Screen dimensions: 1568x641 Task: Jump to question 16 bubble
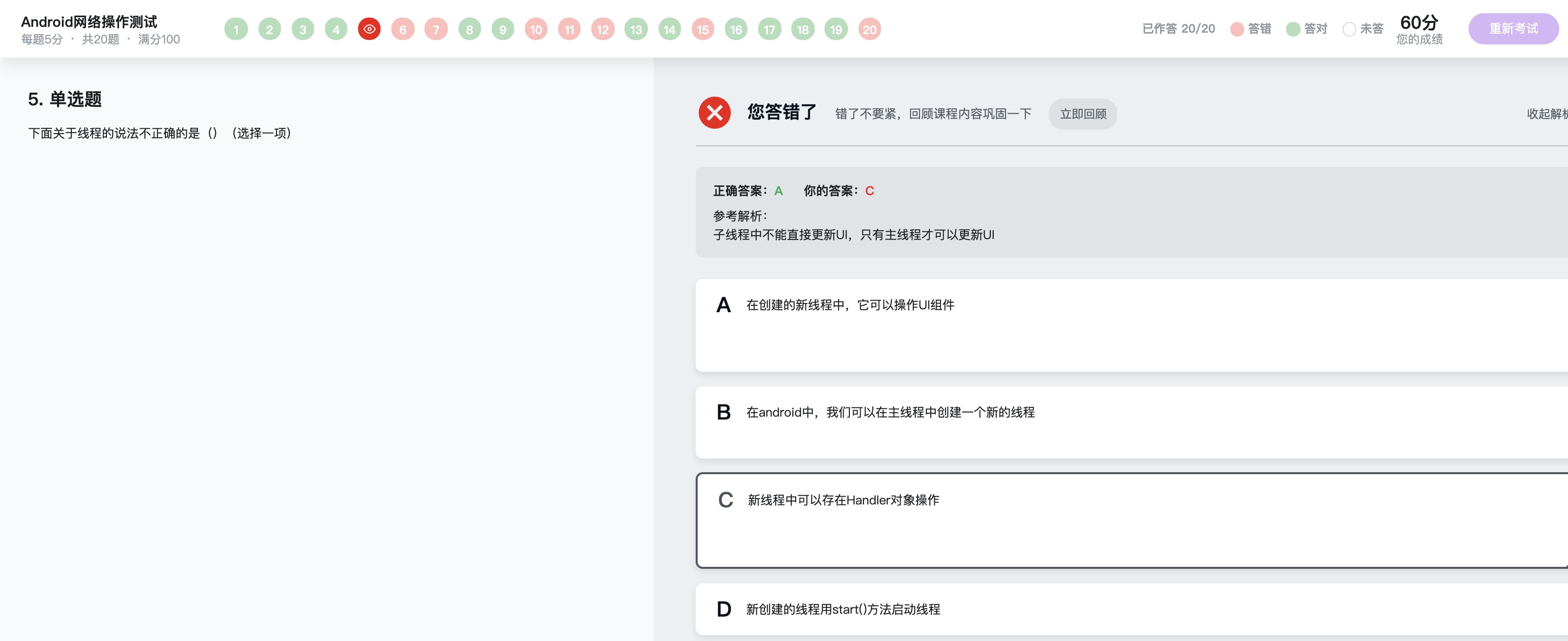[736, 29]
